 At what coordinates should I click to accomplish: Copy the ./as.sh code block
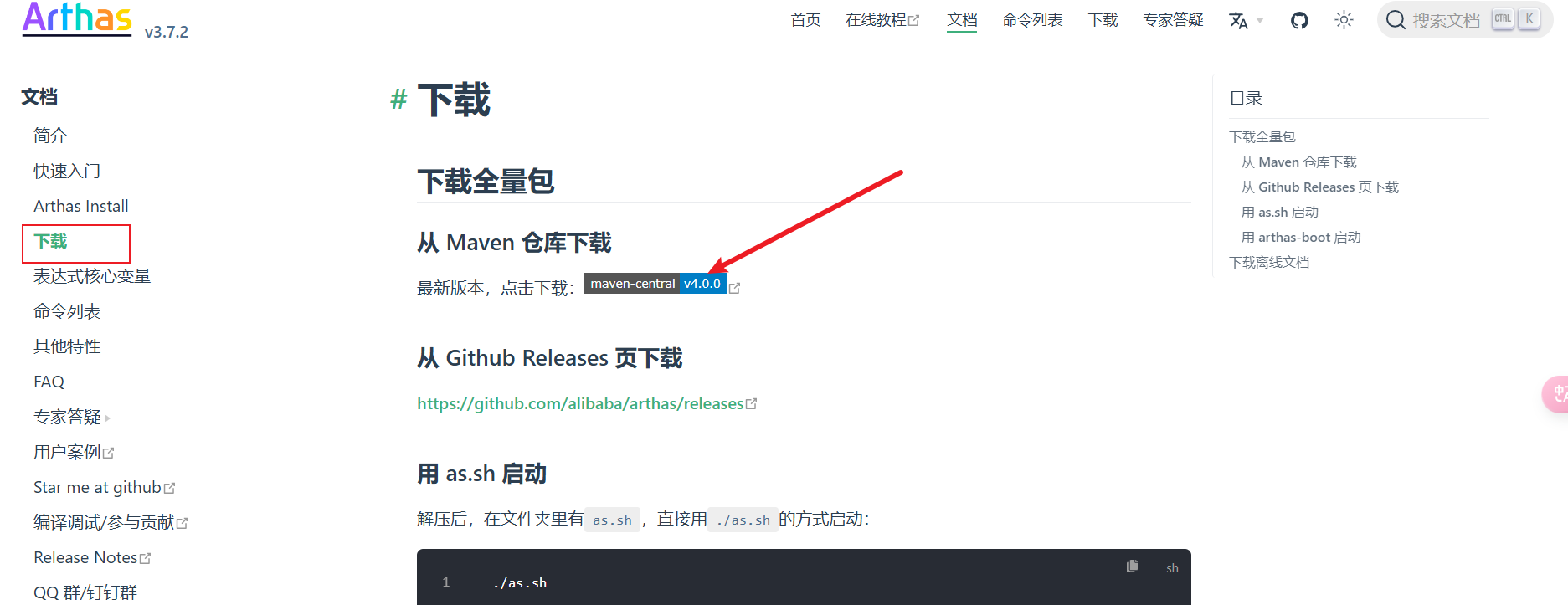(x=1132, y=567)
